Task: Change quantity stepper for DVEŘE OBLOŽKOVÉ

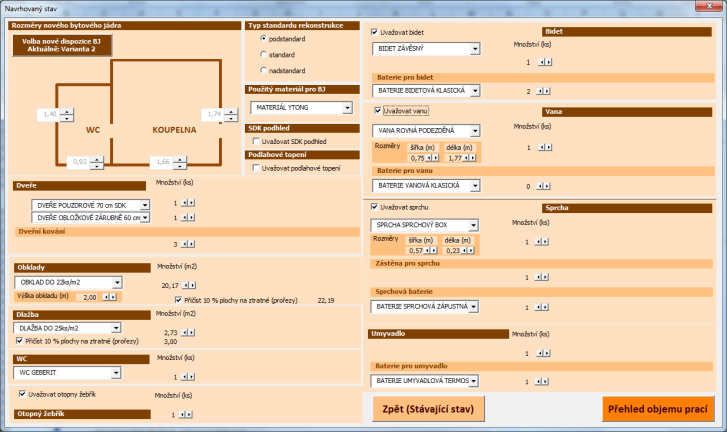Action: (188, 217)
